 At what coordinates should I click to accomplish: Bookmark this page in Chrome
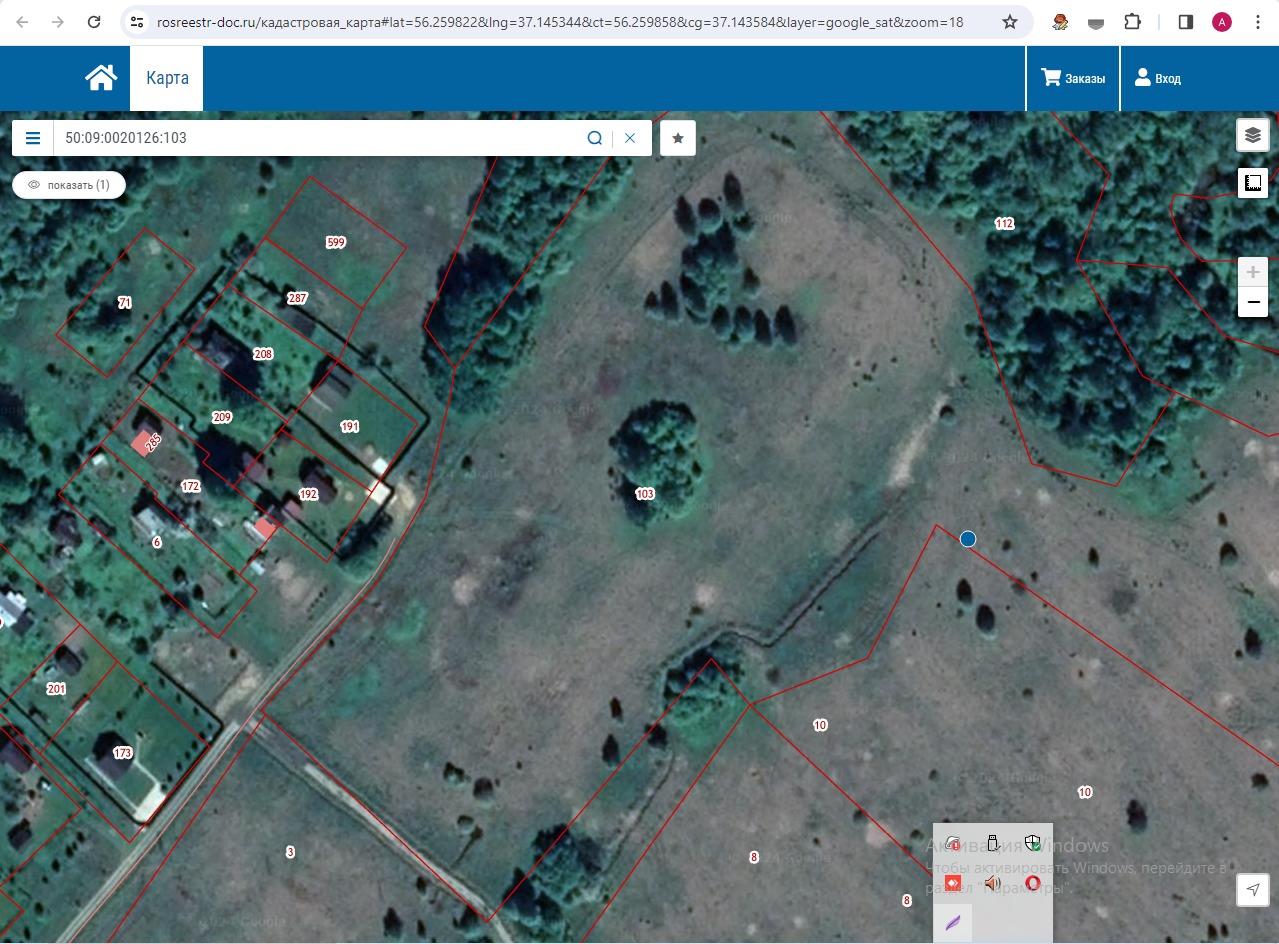point(1010,21)
